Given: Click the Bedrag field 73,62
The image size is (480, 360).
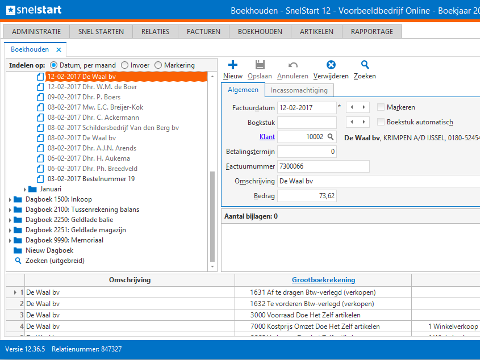Looking at the screenshot, I should coord(307,196).
